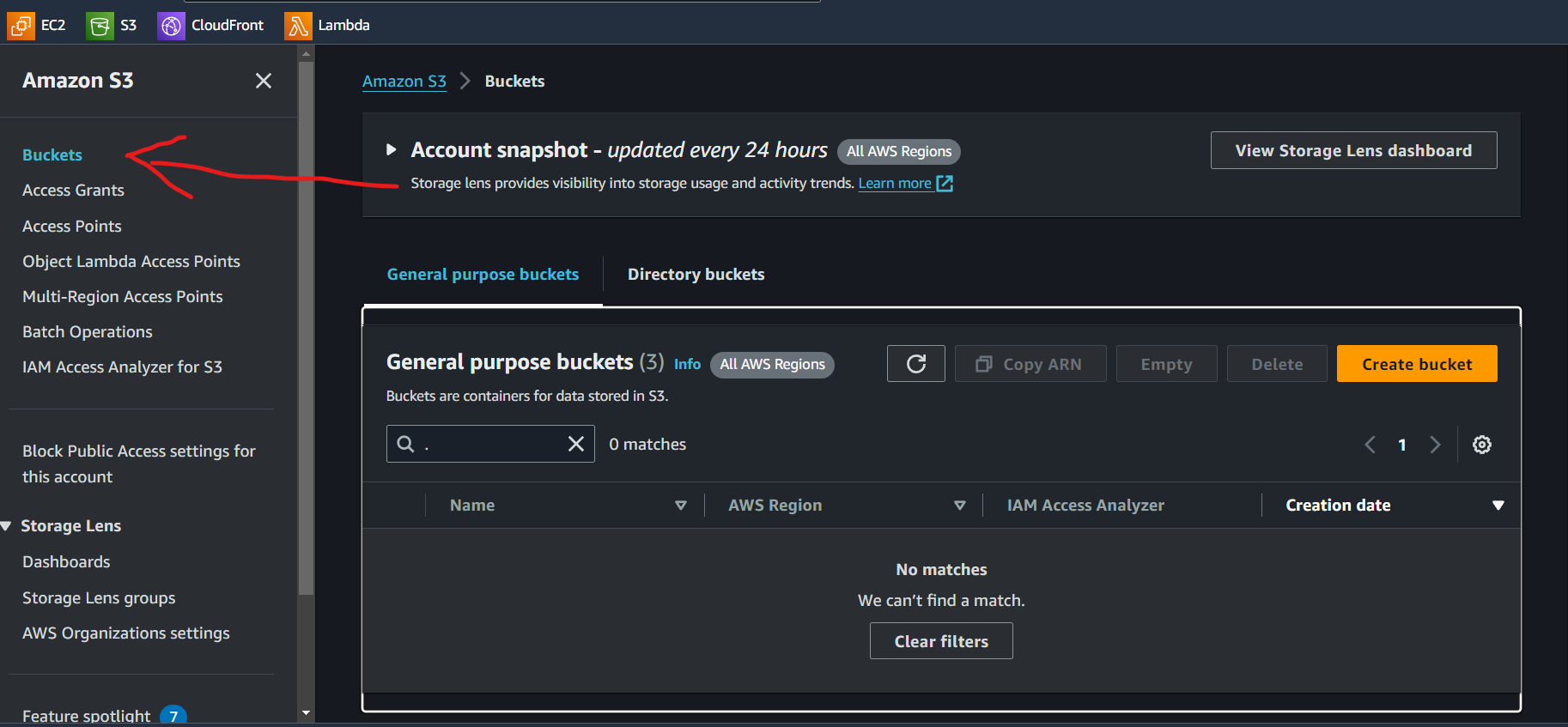Viewport: 1568px width, 727px height.
Task: Click page number 1 in pagination
Action: [1402, 445]
